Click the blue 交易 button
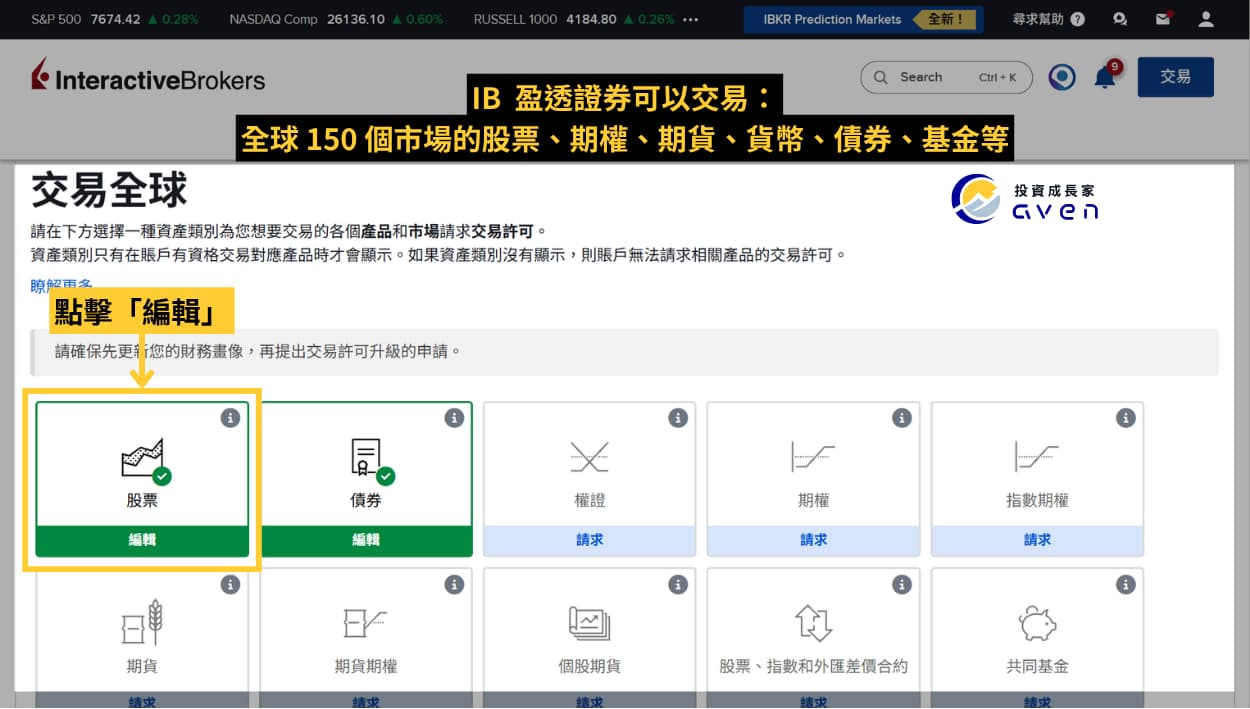Viewport: 1250px width, 709px height. [x=1176, y=77]
